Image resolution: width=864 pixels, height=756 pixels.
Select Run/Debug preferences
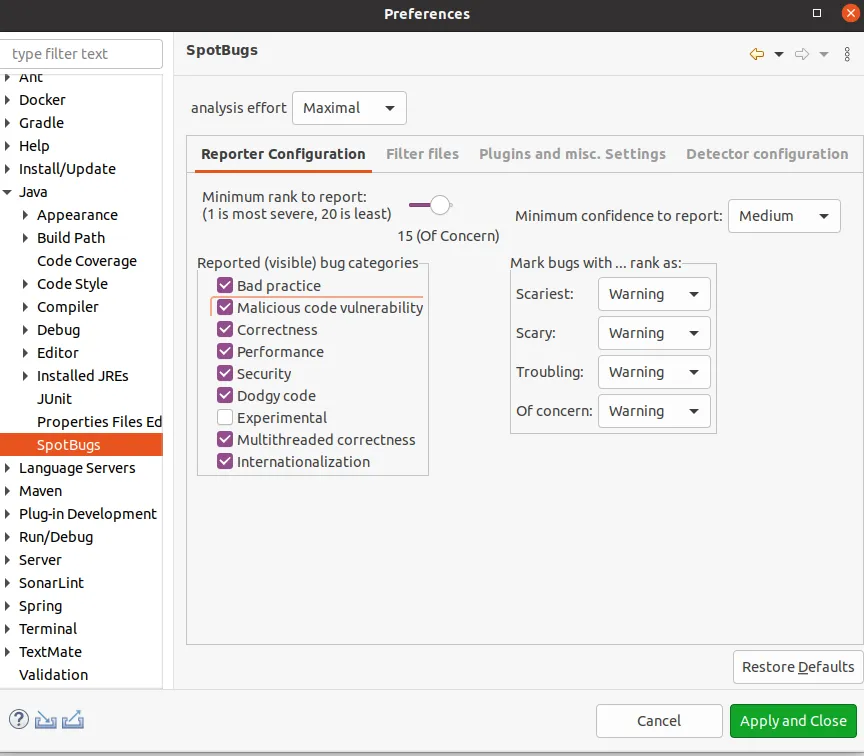click(56, 537)
